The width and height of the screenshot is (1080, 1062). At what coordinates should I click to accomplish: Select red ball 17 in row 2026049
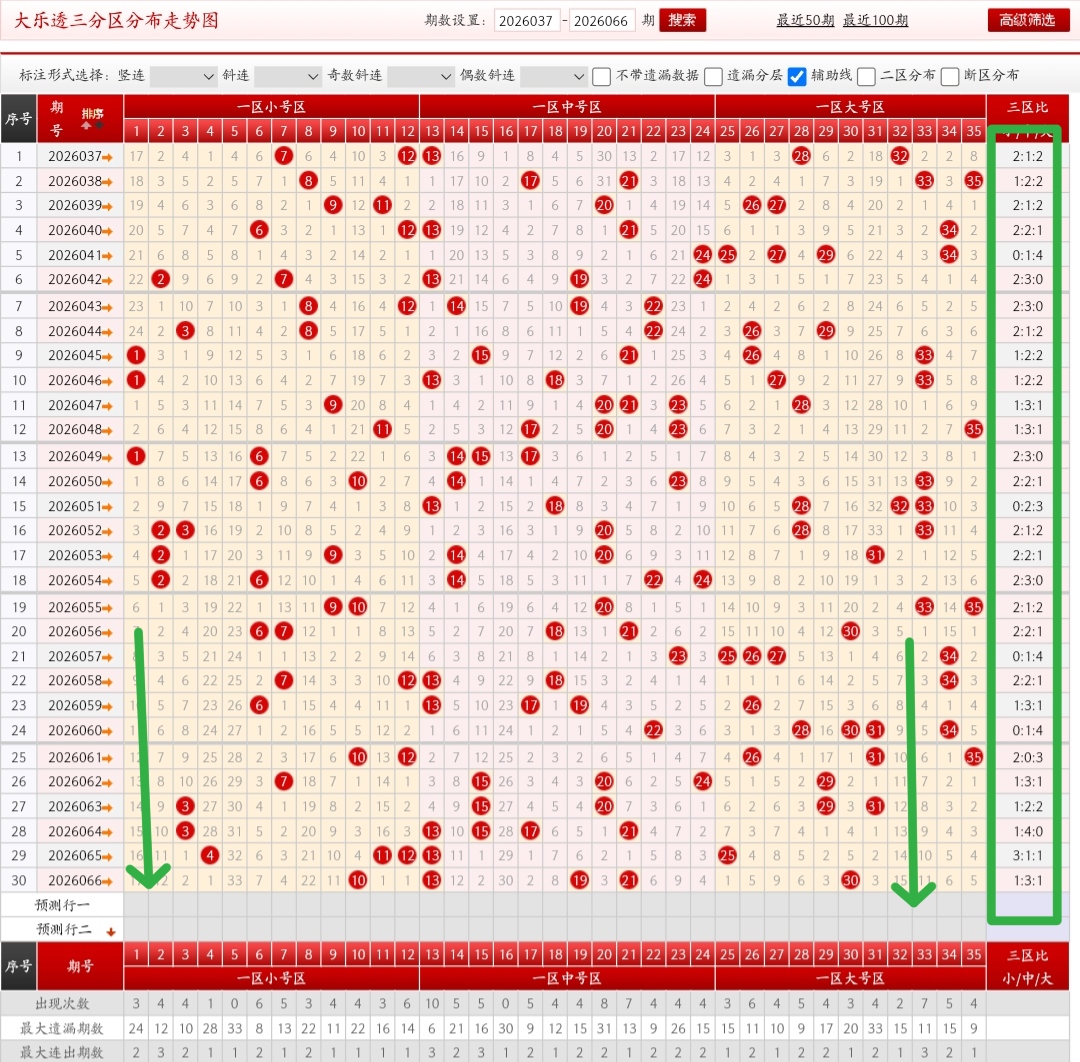click(x=530, y=456)
